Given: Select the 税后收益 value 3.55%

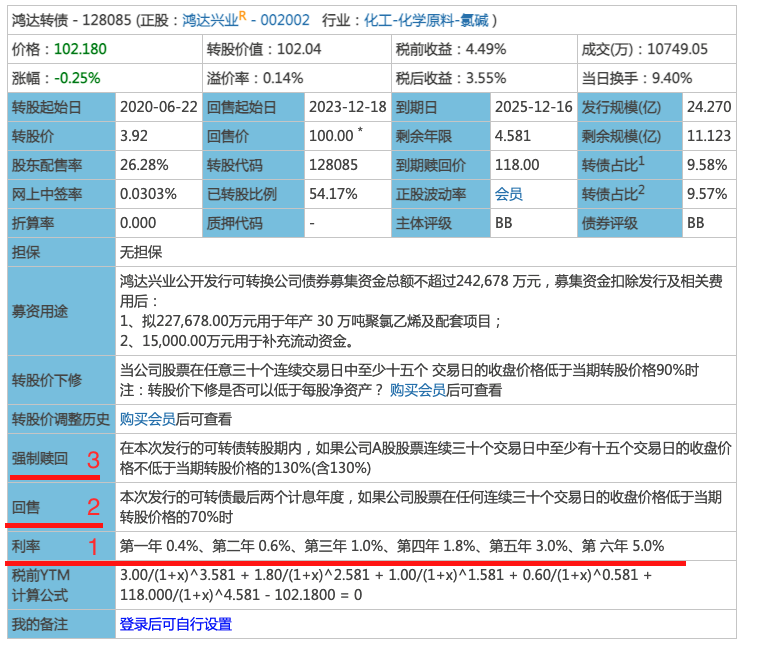Looking at the screenshot, I should point(486,78).
